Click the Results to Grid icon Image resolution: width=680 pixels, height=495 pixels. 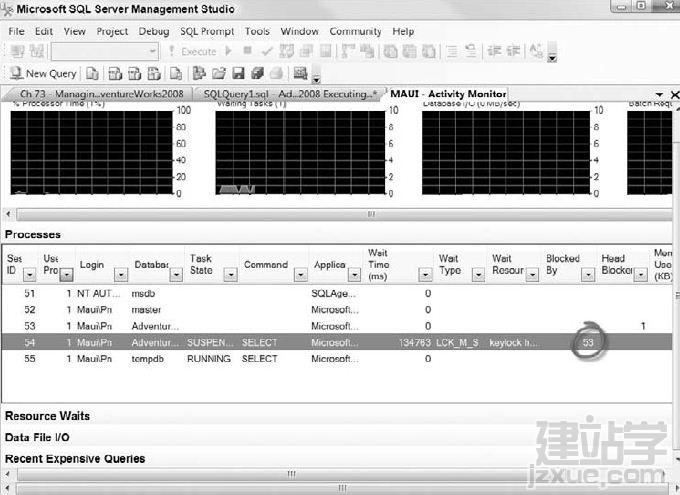pos(409,51)
